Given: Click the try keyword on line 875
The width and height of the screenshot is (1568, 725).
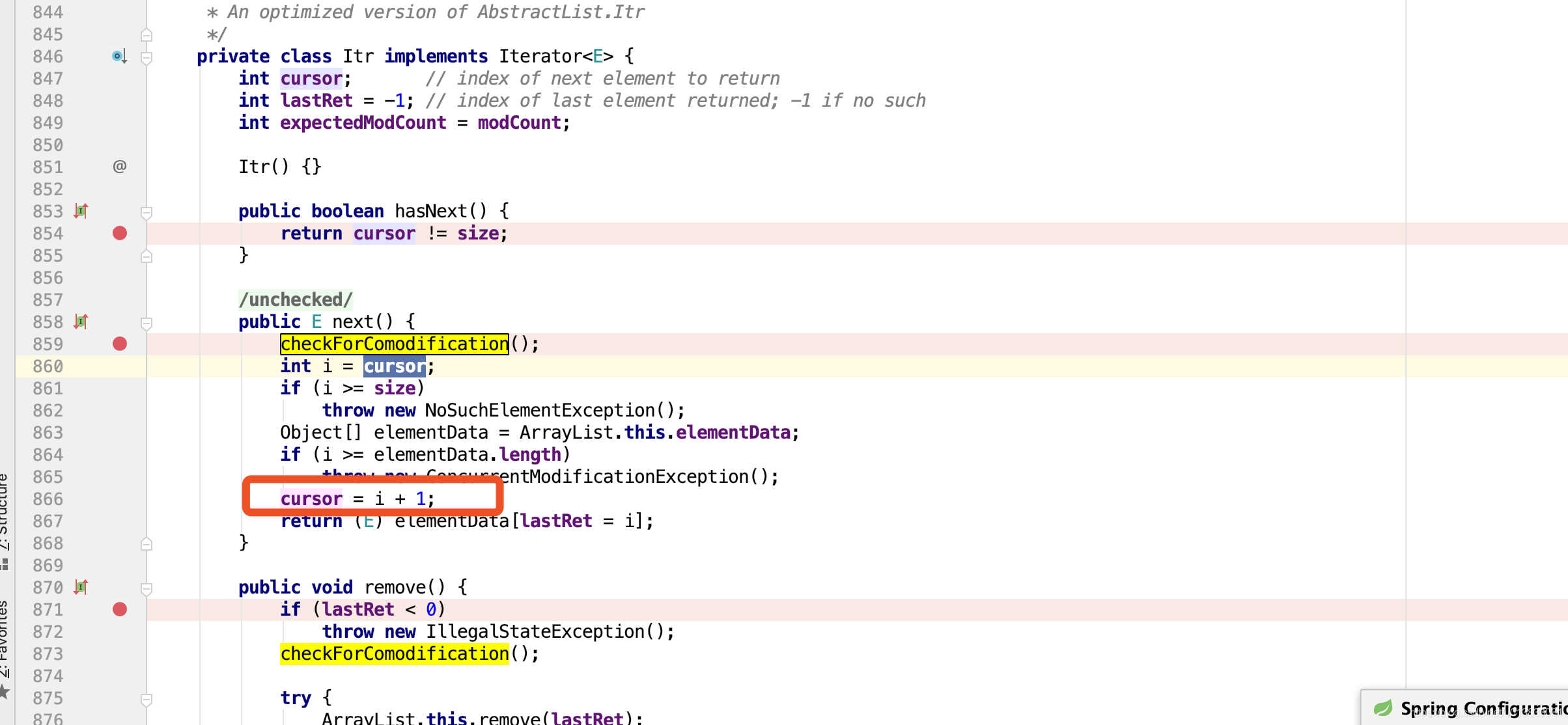Looking at the screenshot, I should pos(296,698).
